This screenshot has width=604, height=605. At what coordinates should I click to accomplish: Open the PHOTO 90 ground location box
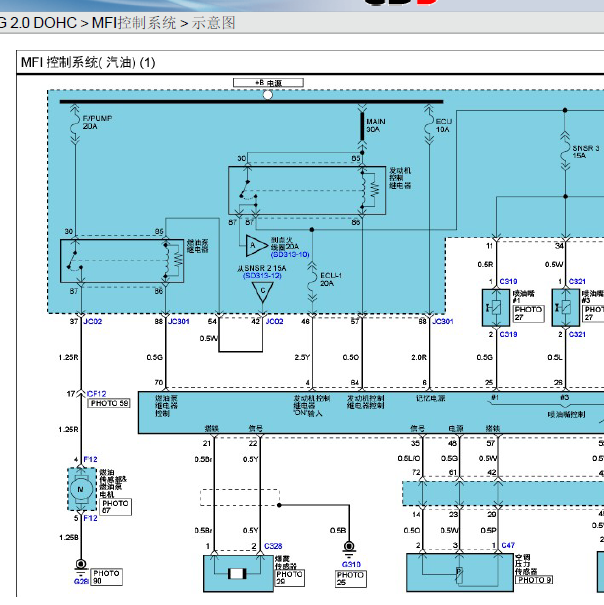tap(107, 577)
